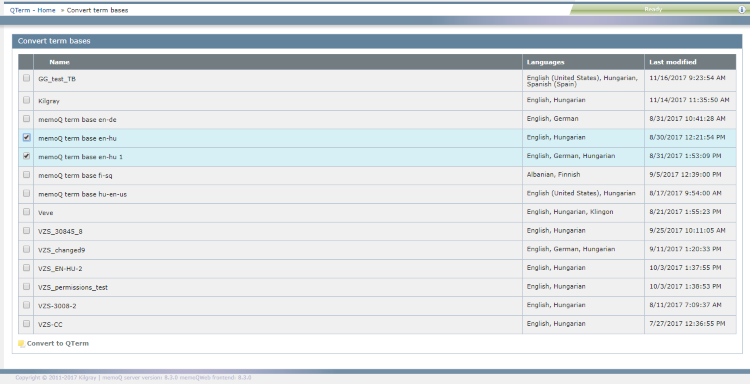Screen dimensions: 750x384
Task: Check the VZS_30845_8 checkbox
Action: [x=26, y=230]
